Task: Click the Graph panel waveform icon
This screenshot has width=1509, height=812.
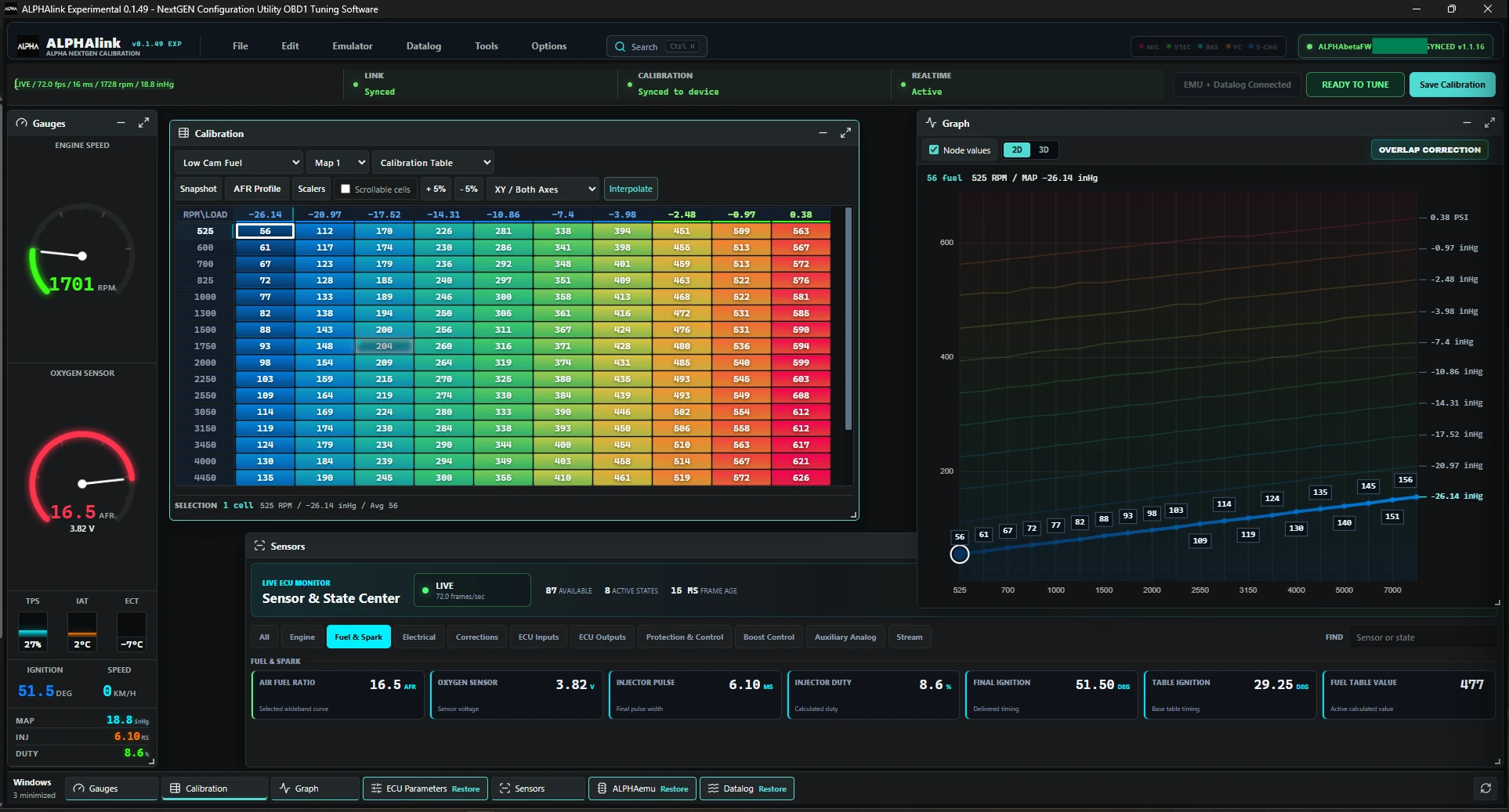Action: [x=932, y=123]
